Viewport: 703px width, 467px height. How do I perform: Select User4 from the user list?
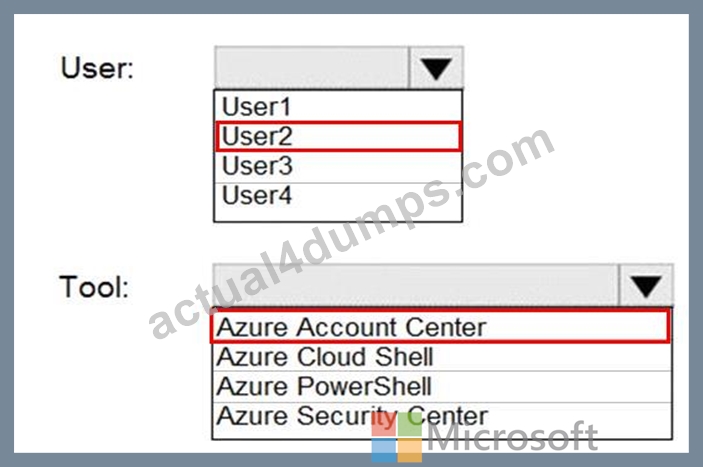[338, 195]
